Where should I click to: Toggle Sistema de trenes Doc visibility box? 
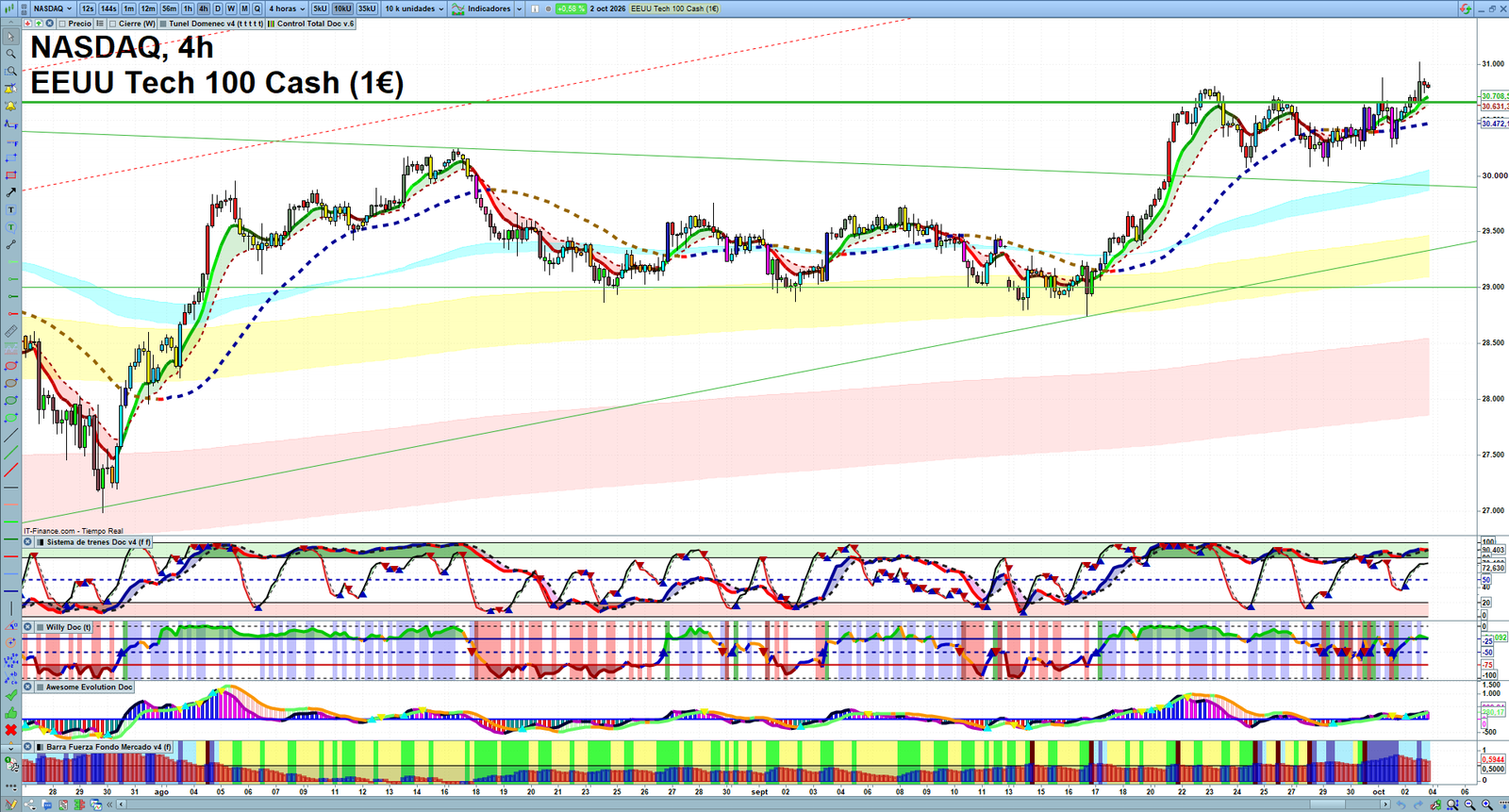pos(41,542)
